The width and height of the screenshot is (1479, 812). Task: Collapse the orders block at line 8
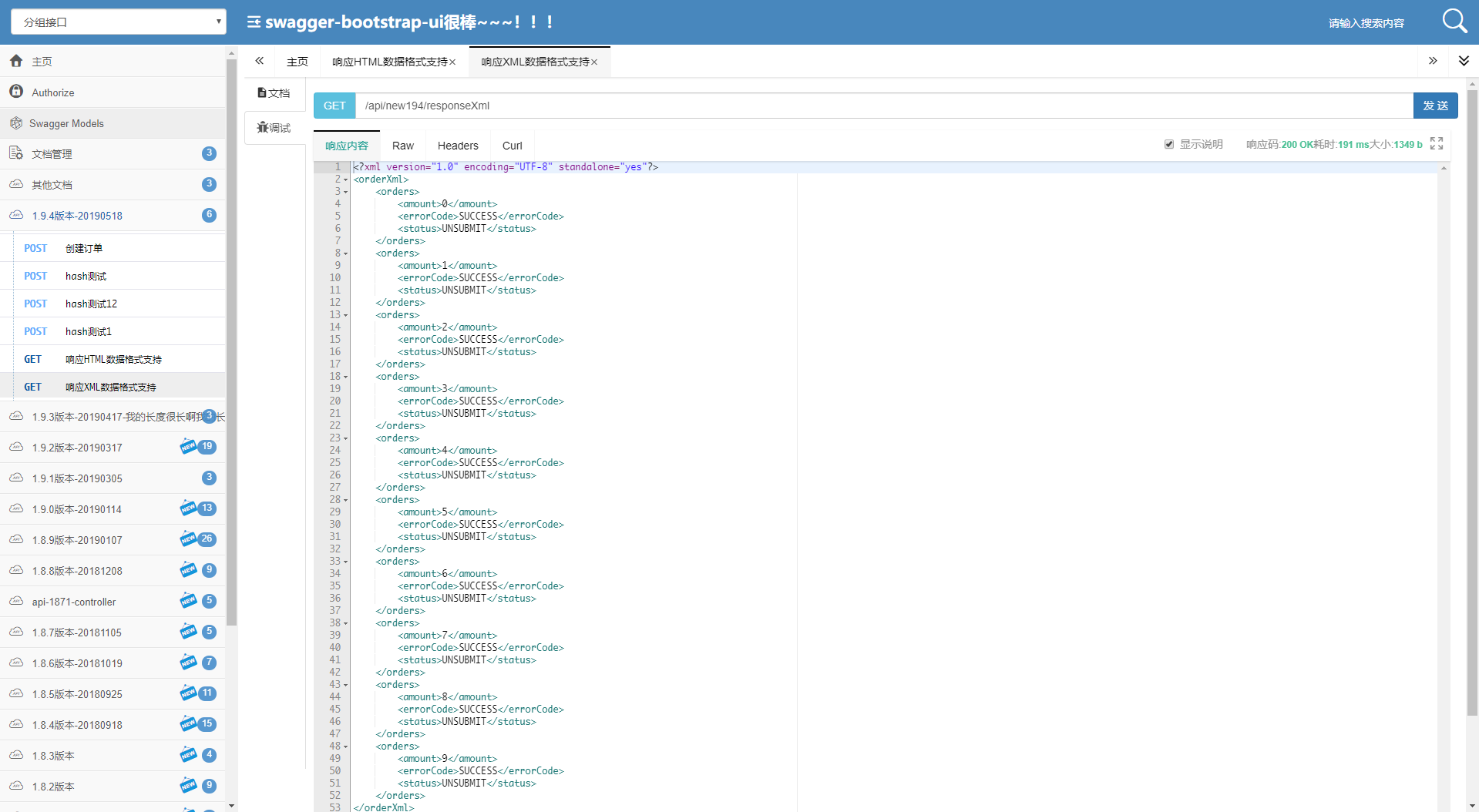pos(345,253)
